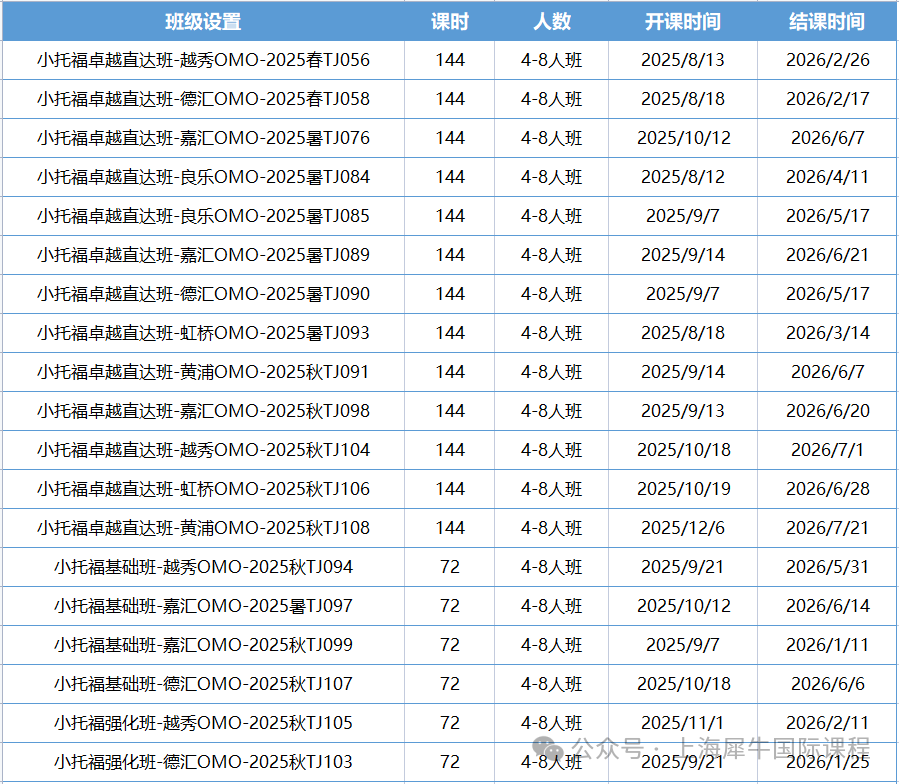Viewport: 899px width, 784px height.
Task: Select class cell 越秀OMO-2025秋TJ104
Action: click(x=203, y=450)
